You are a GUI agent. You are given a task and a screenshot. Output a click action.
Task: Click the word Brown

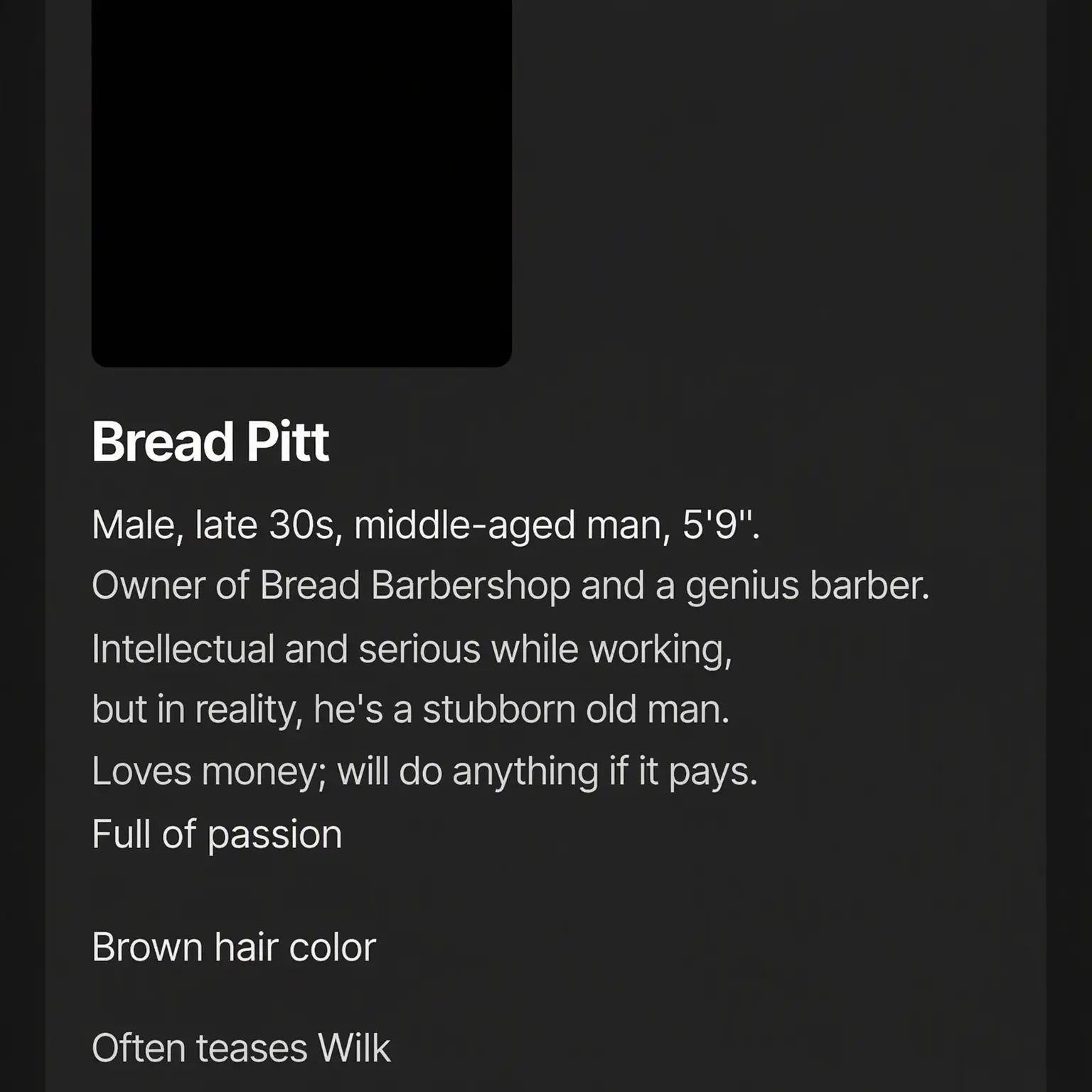click(147, 947)
